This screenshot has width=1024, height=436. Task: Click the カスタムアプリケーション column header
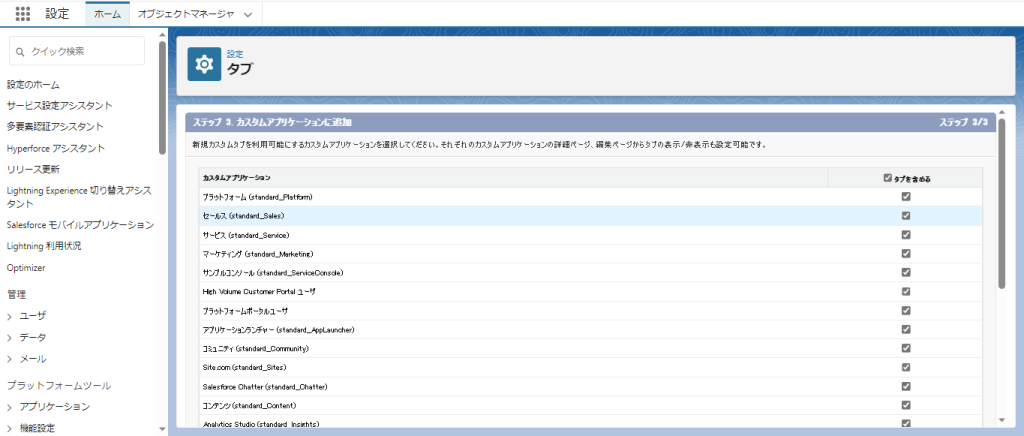[237, 178]
